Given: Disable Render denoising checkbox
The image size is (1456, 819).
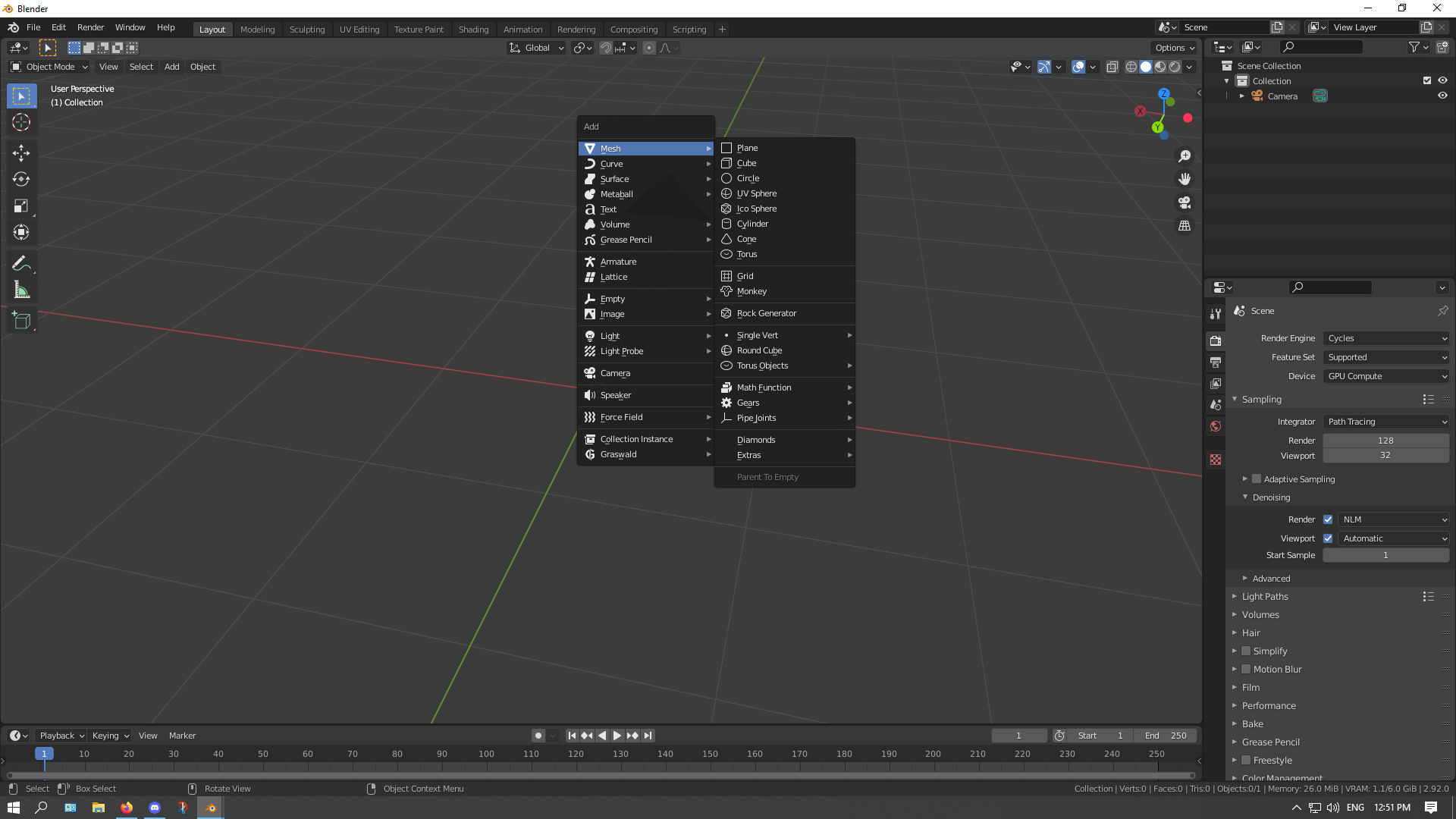Looking at the screenshot, I should tap(1328, 519).
